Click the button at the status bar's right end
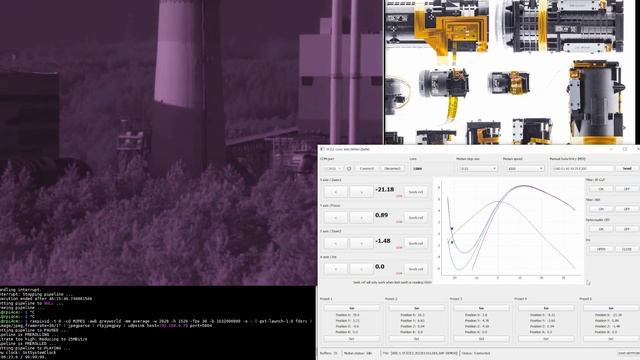 click(x=629, y=353)
